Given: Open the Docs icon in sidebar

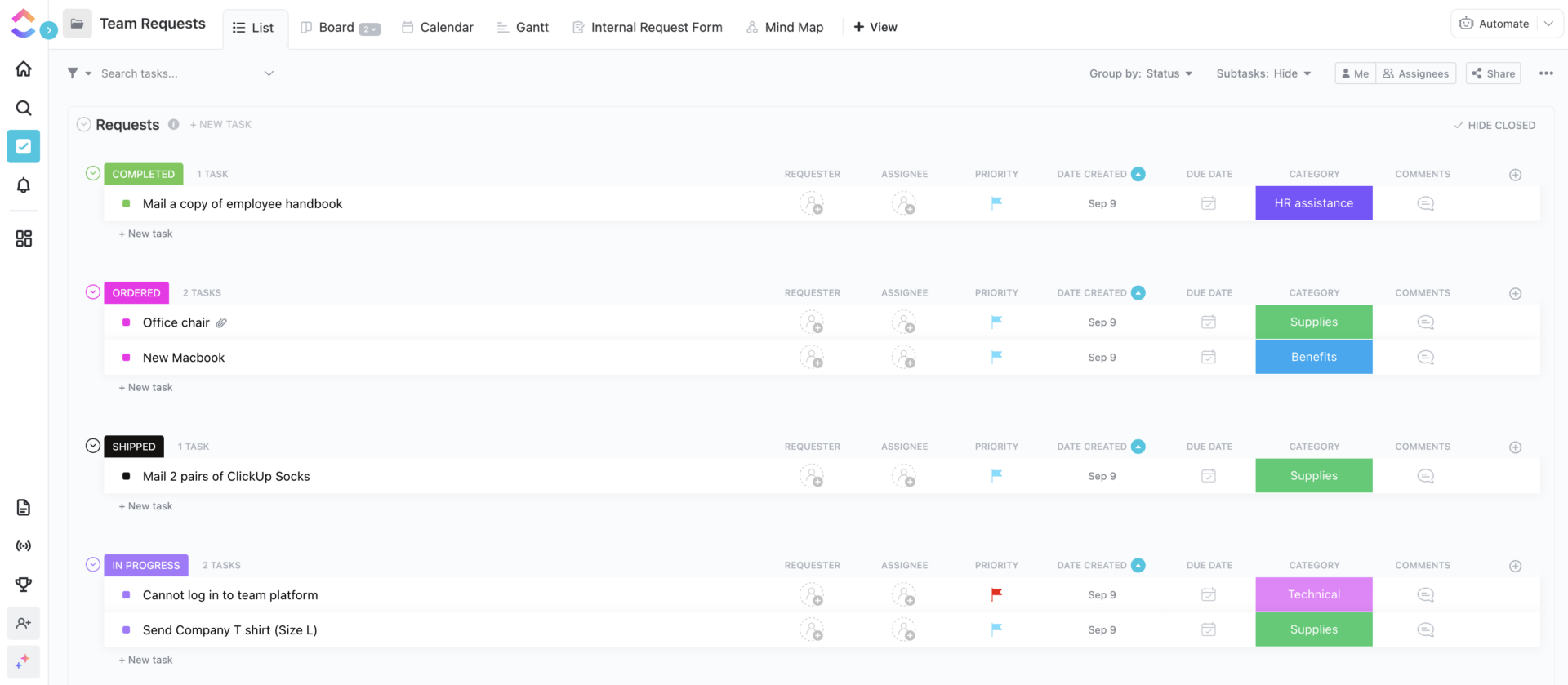Looking at the screenshot, I should click(x=24, y=508).
